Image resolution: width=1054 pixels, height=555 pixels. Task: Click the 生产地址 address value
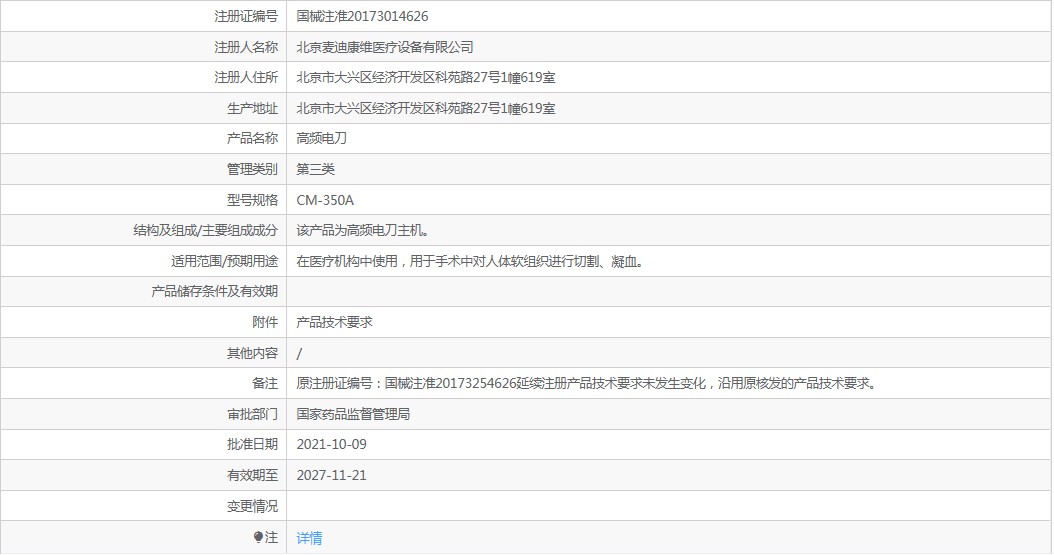(426, 108)
